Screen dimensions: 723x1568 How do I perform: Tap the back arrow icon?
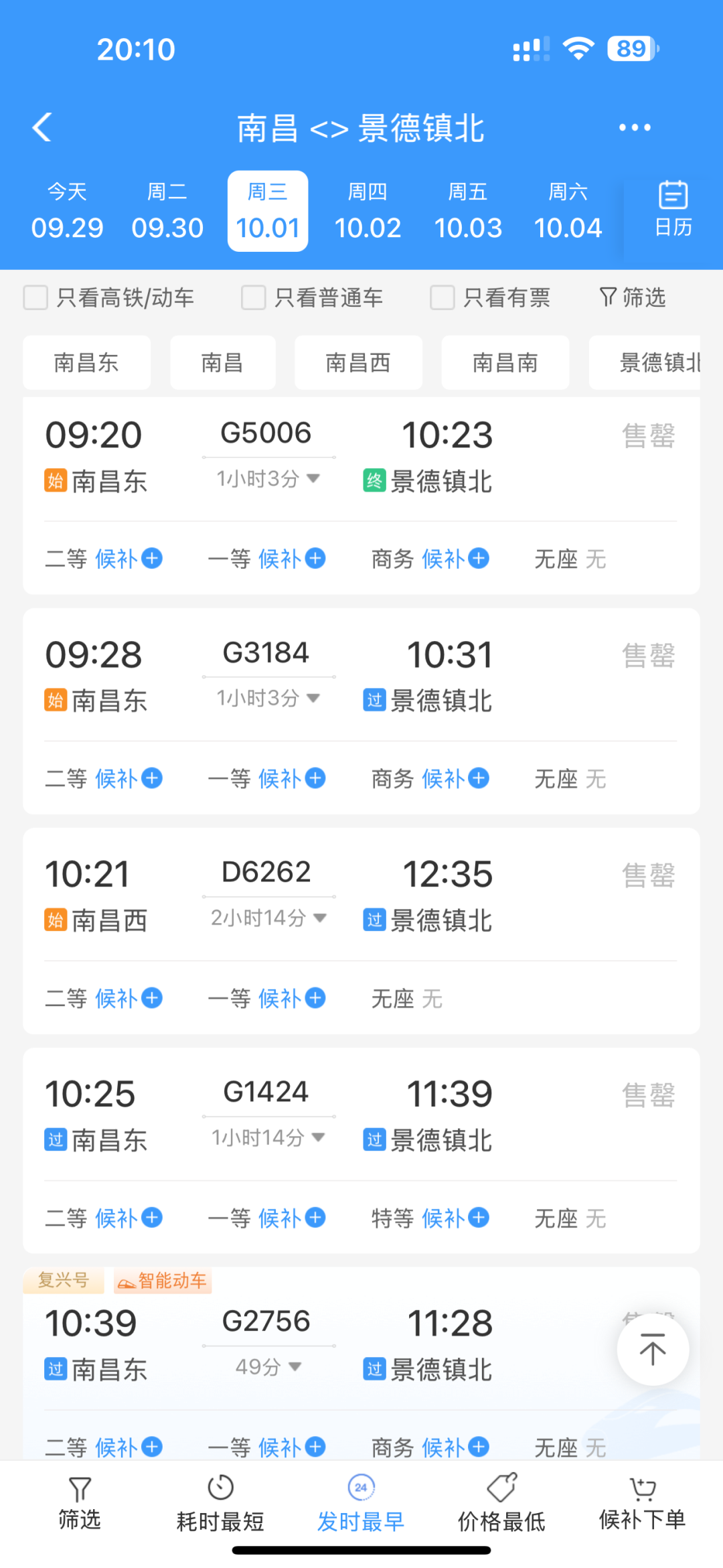pos(42,127)
